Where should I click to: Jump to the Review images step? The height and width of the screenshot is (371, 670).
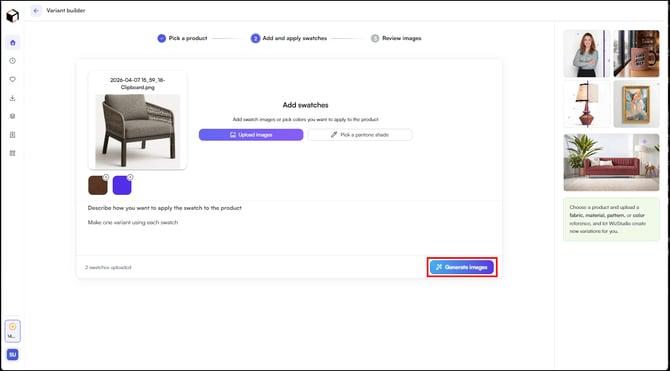click(x=396, y=38)
